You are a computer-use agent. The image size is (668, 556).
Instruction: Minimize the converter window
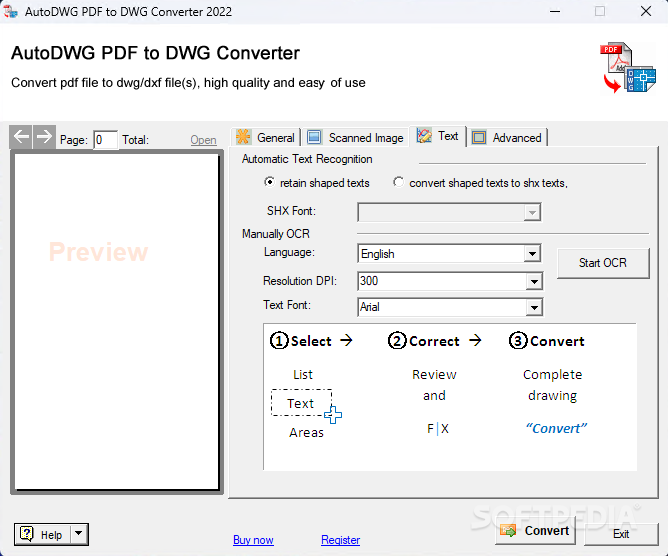click(x=555, y=12)
